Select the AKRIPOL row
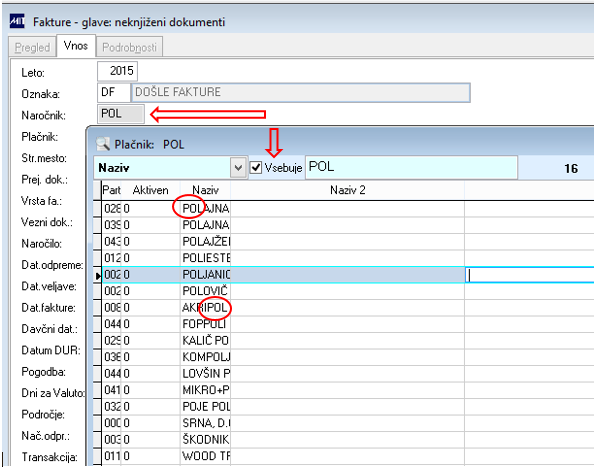This screenshot has height=468, width=602. pyautogui.click(x=348, y=308)
